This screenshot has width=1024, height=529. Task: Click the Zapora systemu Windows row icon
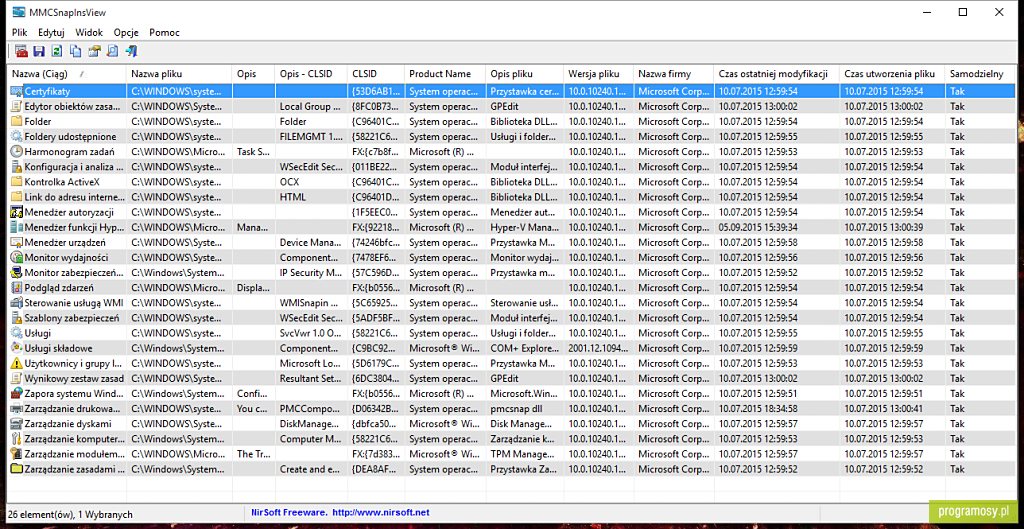point(16,393)
